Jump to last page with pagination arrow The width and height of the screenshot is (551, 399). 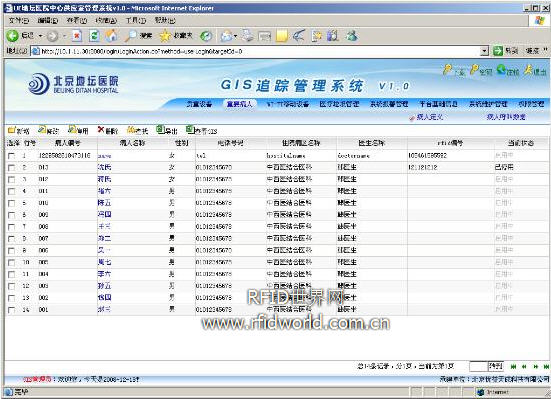click(x=546, y=367)
